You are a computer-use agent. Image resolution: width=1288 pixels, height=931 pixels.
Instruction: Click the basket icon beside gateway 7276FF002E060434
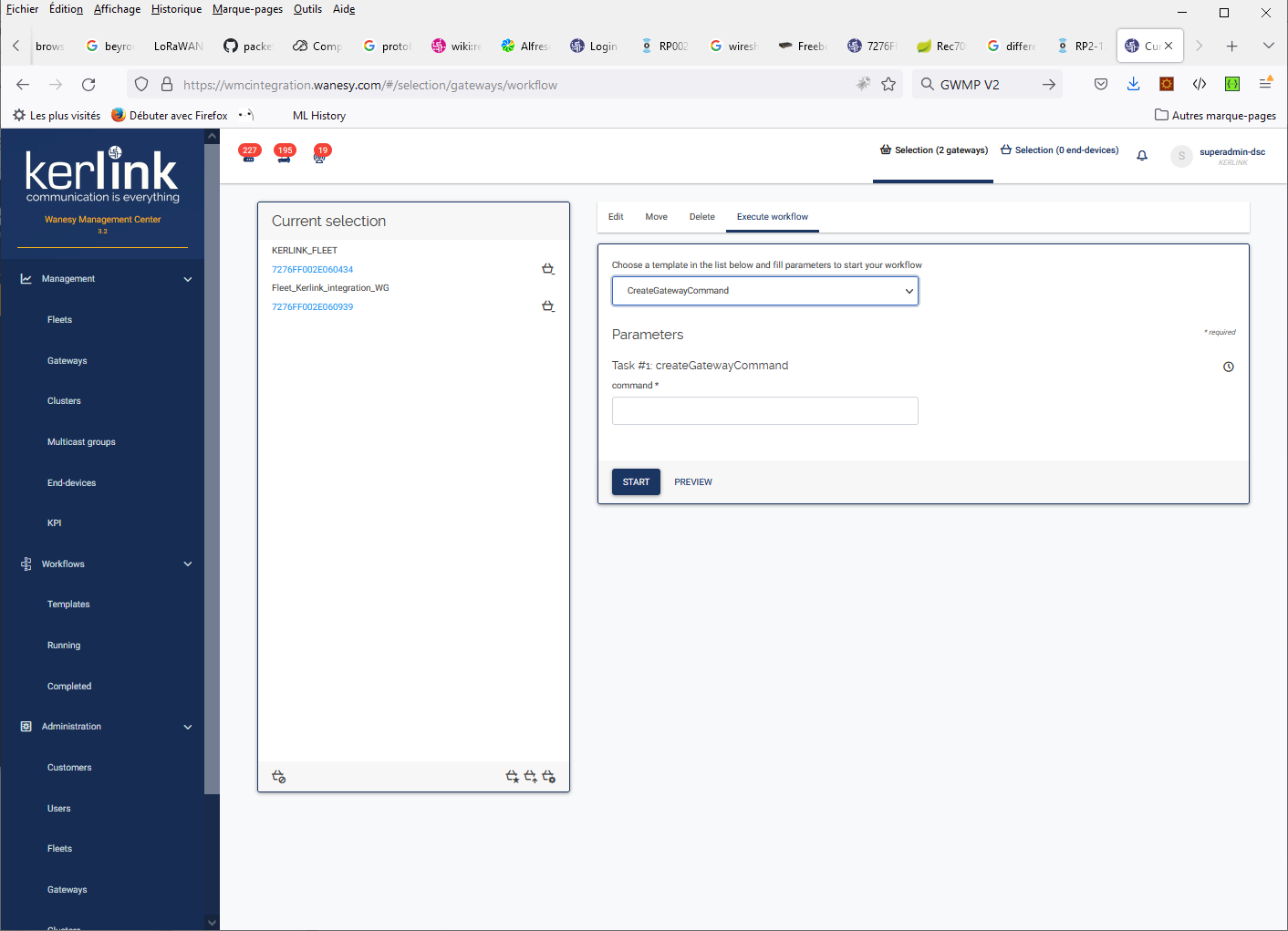pyautogui.click(x=547, y=269)
